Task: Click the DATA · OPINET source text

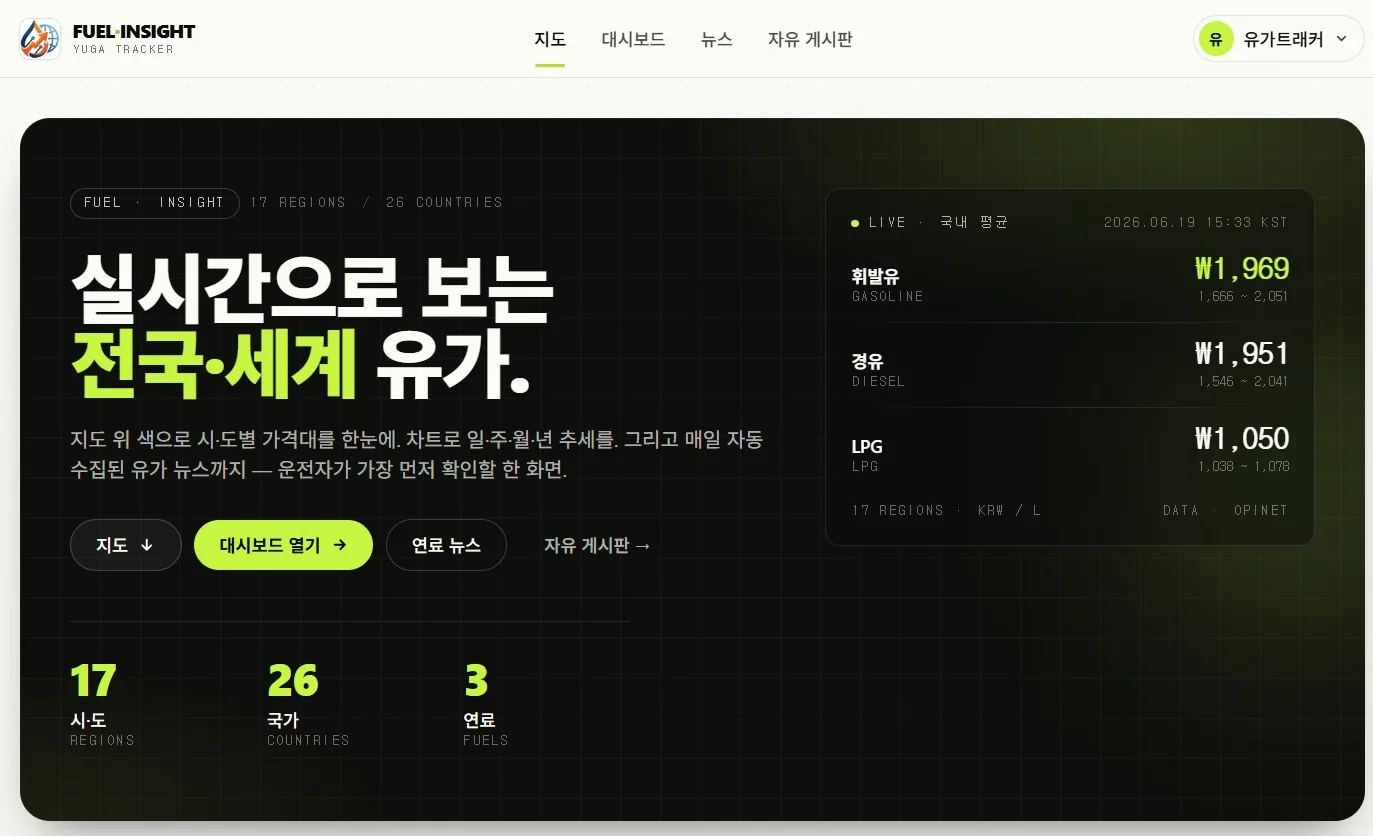Action: tap(1225, 510)
